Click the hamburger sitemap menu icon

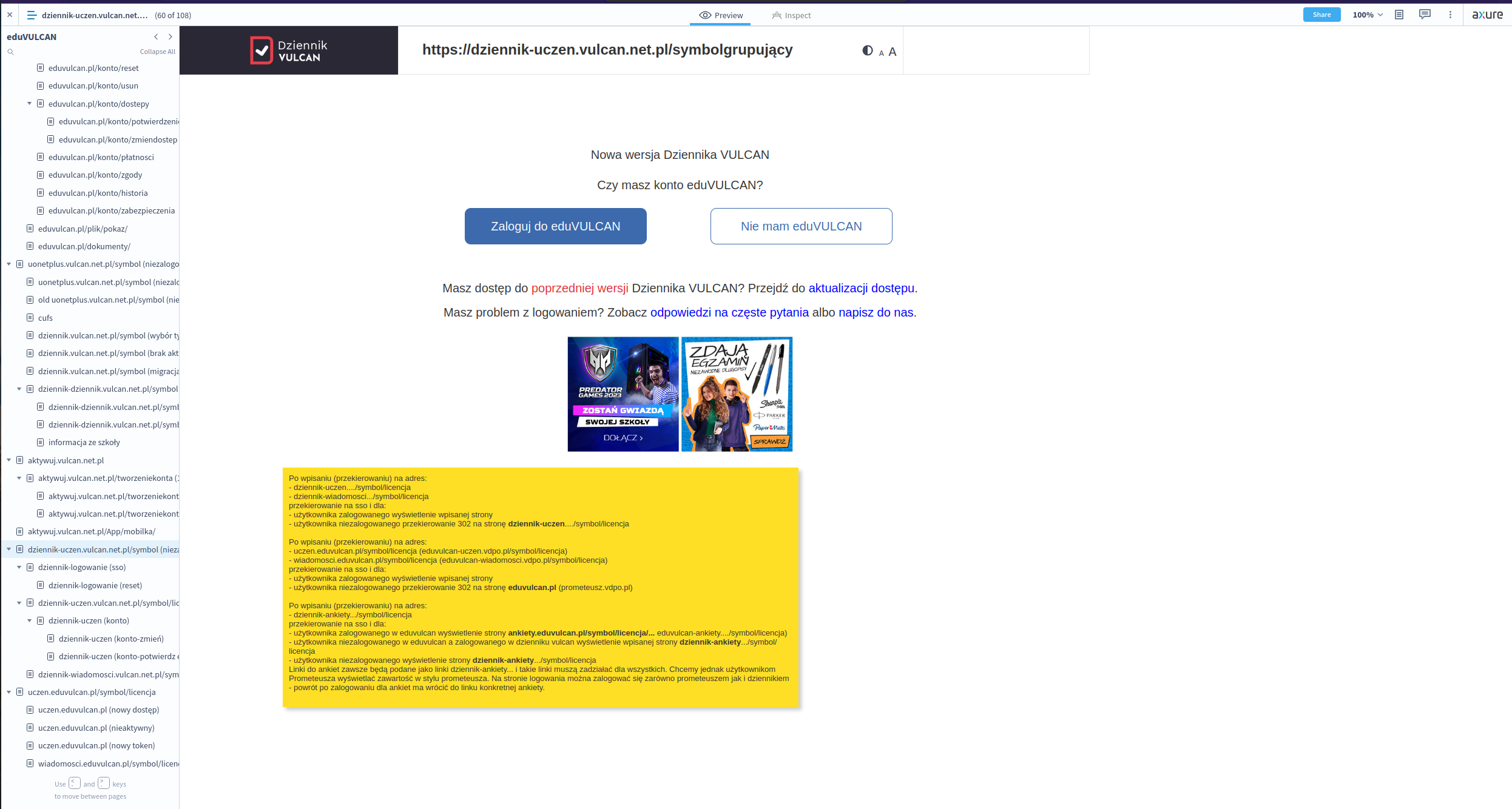tap(32, 15)
